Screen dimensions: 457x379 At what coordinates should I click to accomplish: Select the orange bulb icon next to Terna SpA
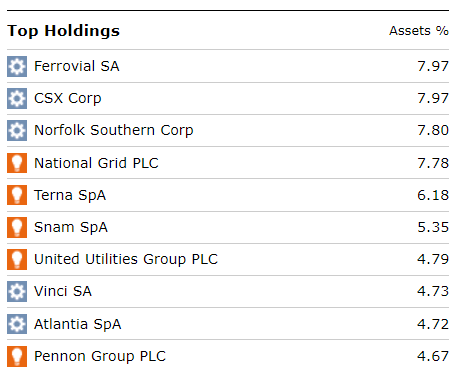(x=17, y=195)
